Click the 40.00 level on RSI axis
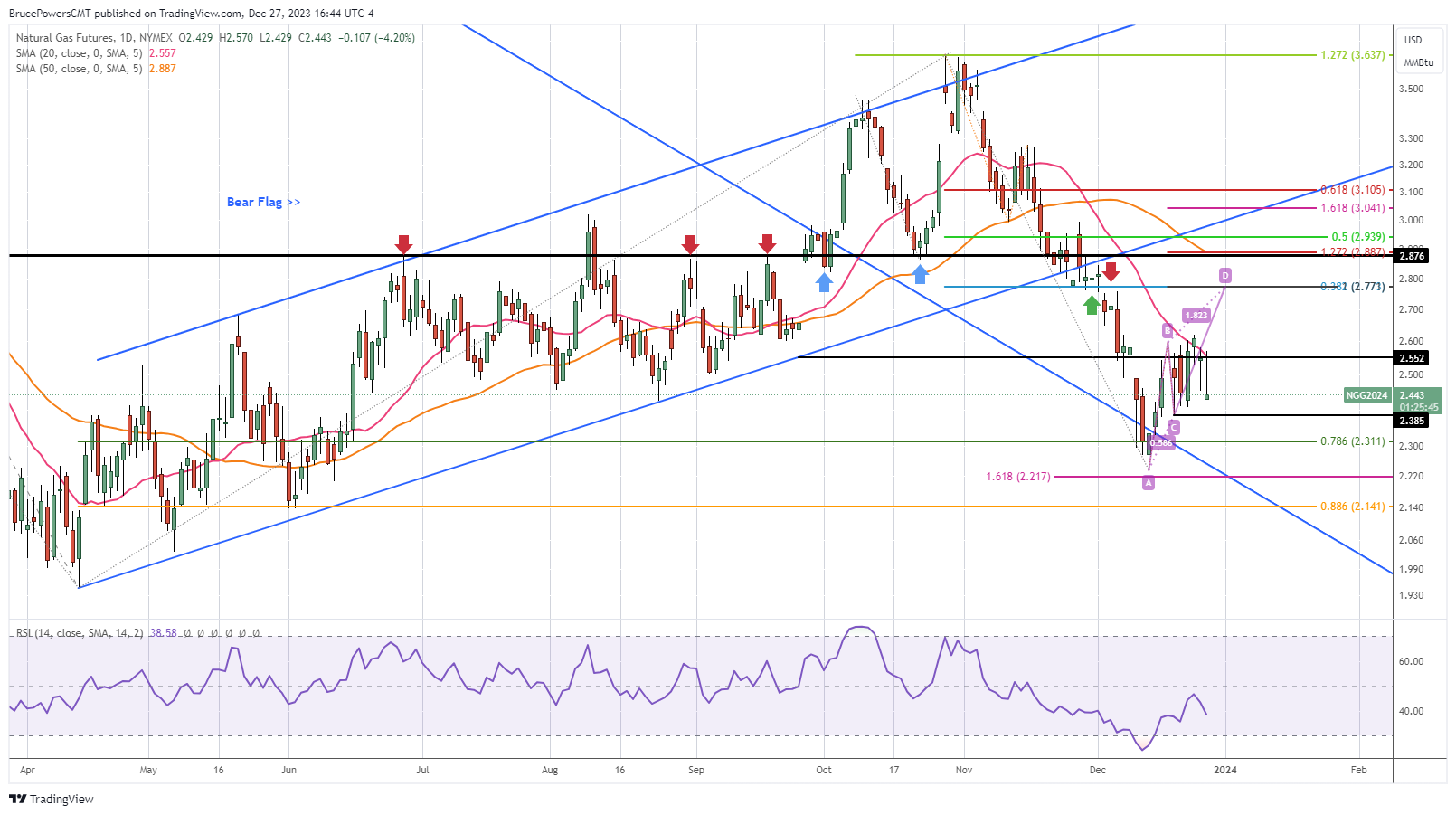Image resolution: width=1456 pixels, height=815 pixels. pyautogui.click(x=1411, y=711)
